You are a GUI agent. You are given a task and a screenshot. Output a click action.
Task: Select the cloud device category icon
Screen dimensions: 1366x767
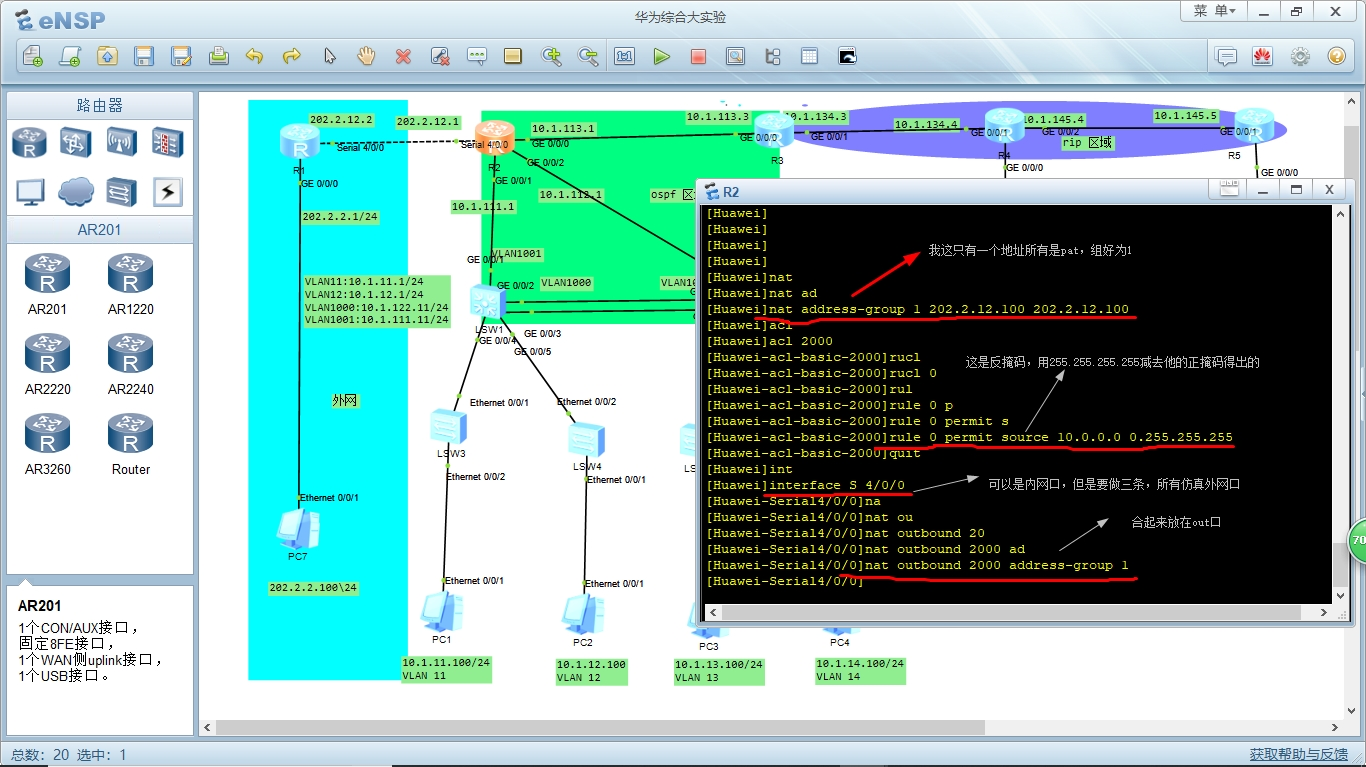76,191
